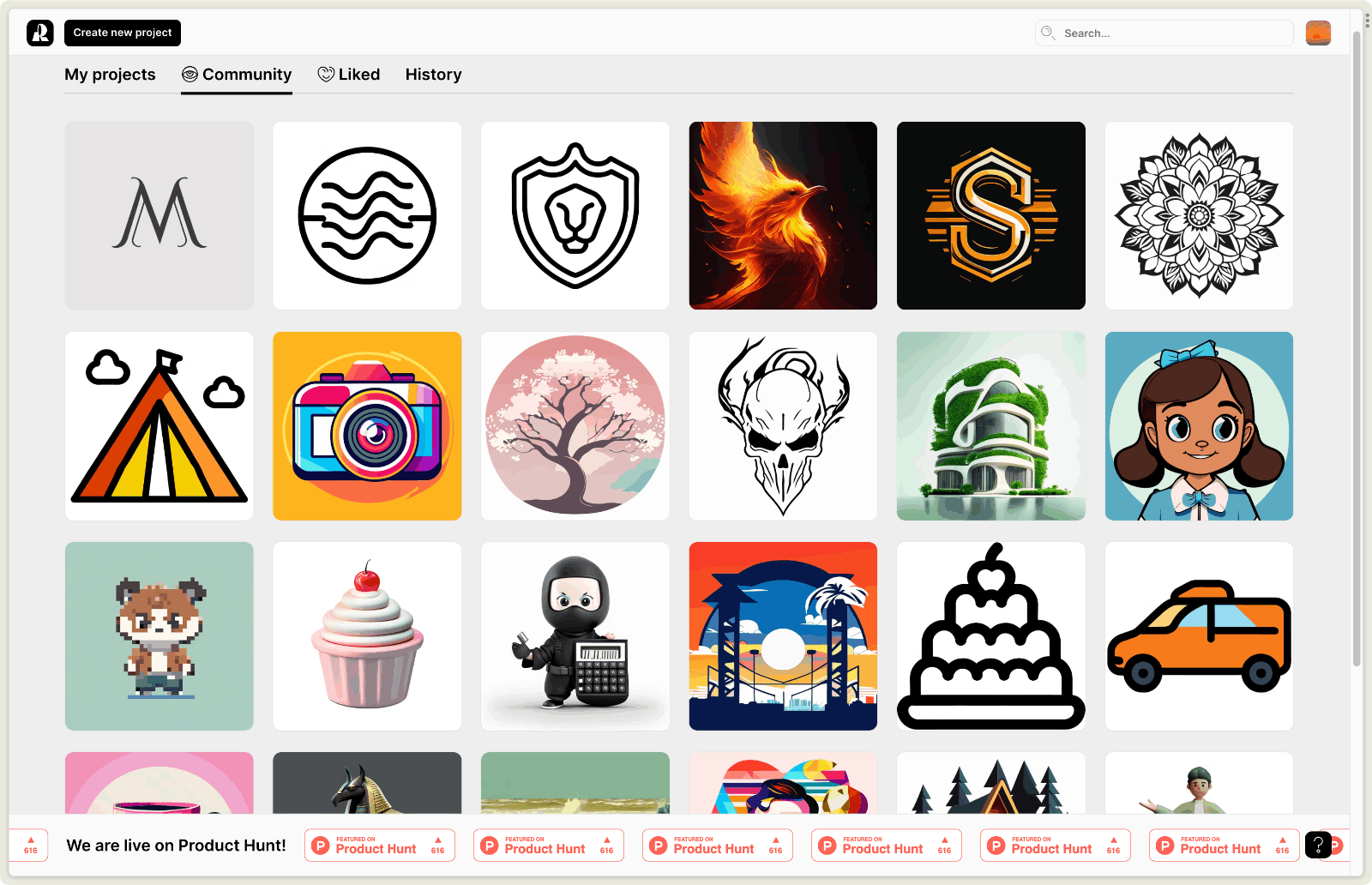Viewport: 1372px width, 885px height.
Task: Open the black outline cake thumbnail
Action: 991,636
